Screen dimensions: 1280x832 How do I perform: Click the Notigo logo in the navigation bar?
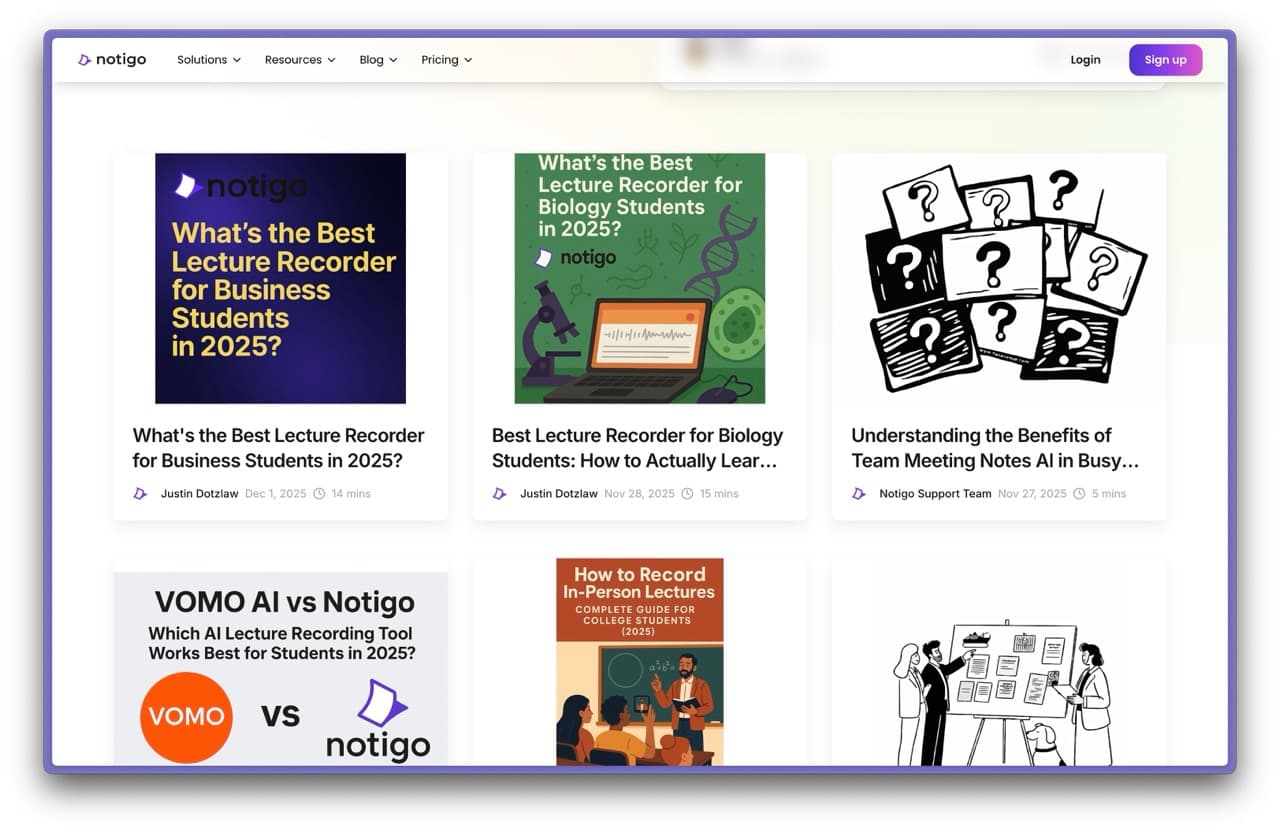[x=112, y=59]
